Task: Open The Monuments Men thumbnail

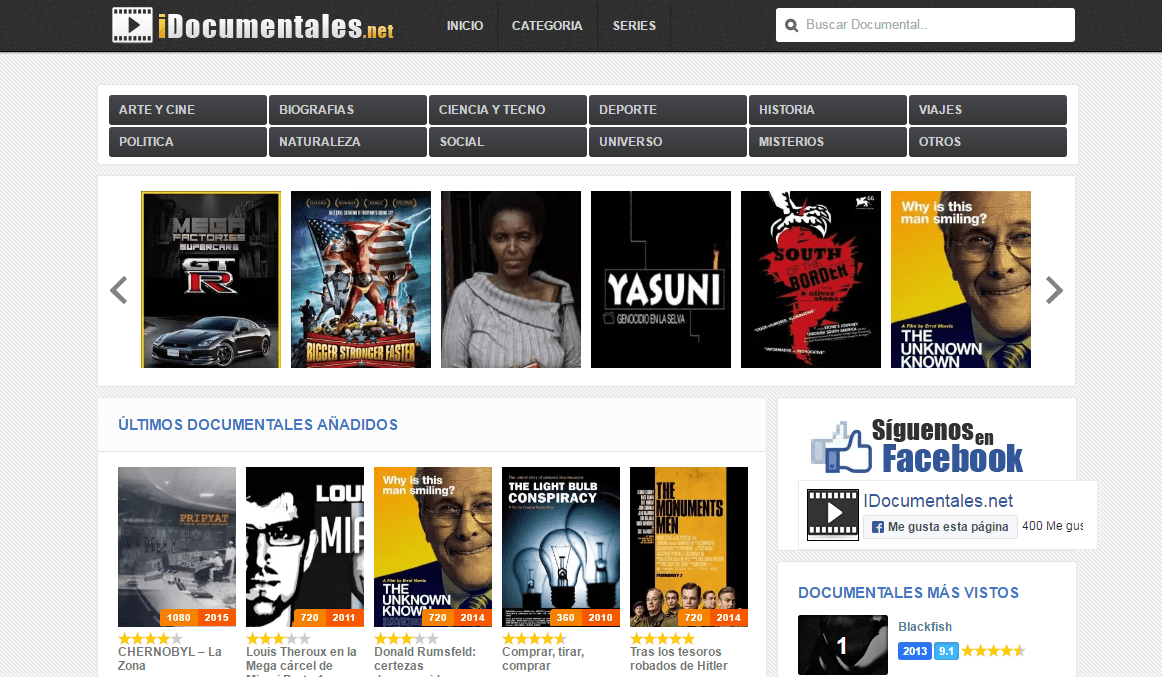Action: pos(689,547)
